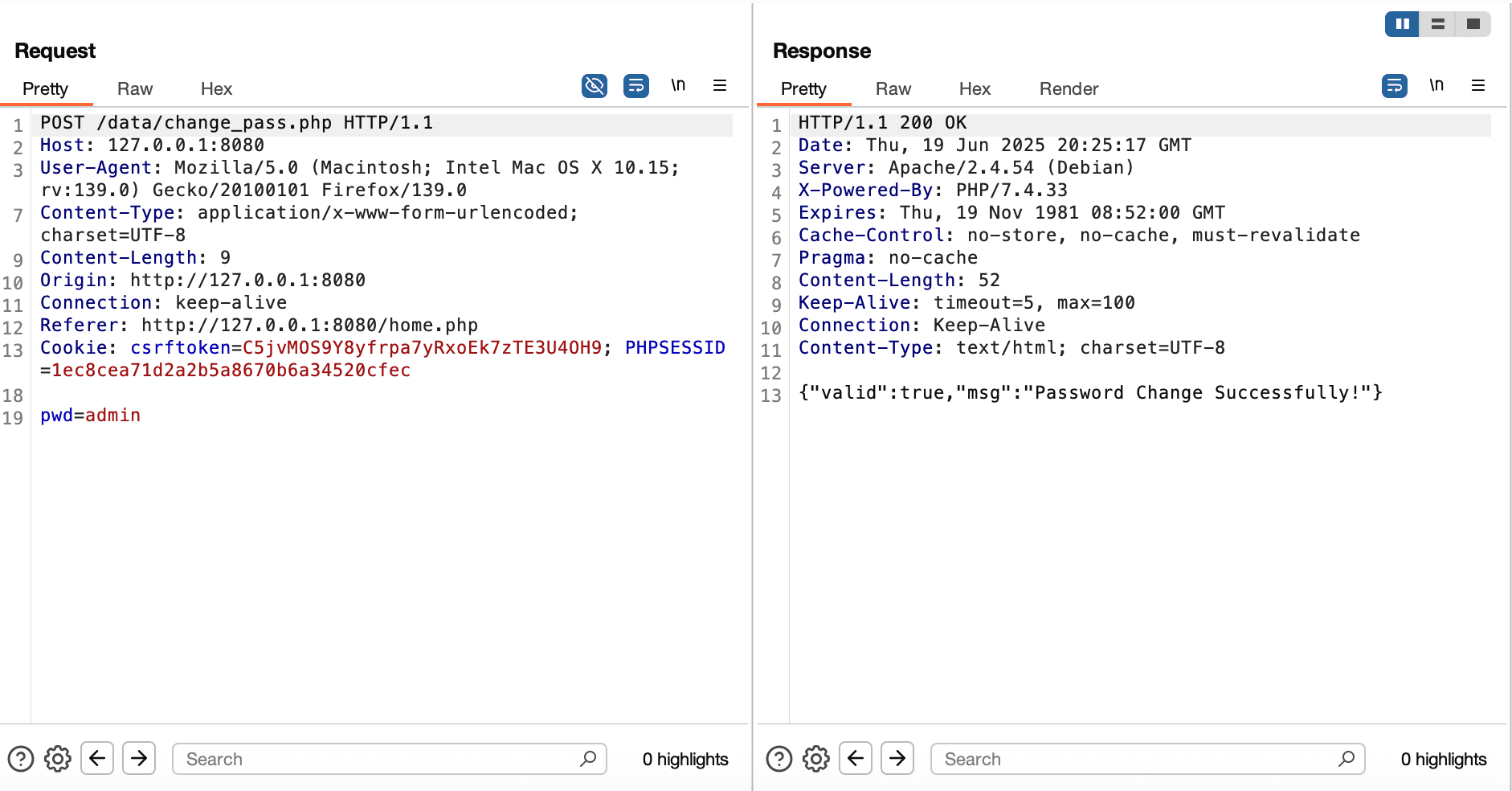Screen dimensions: 1512x791
Task: Click magnifier icon in Request search box
Action: [x=588, y=758]
